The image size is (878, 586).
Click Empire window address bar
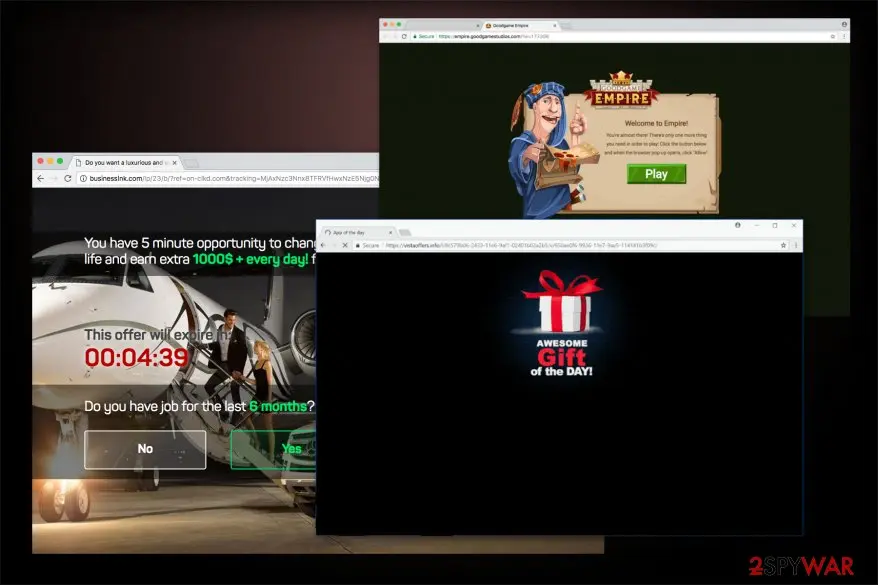tap(622, 36)
